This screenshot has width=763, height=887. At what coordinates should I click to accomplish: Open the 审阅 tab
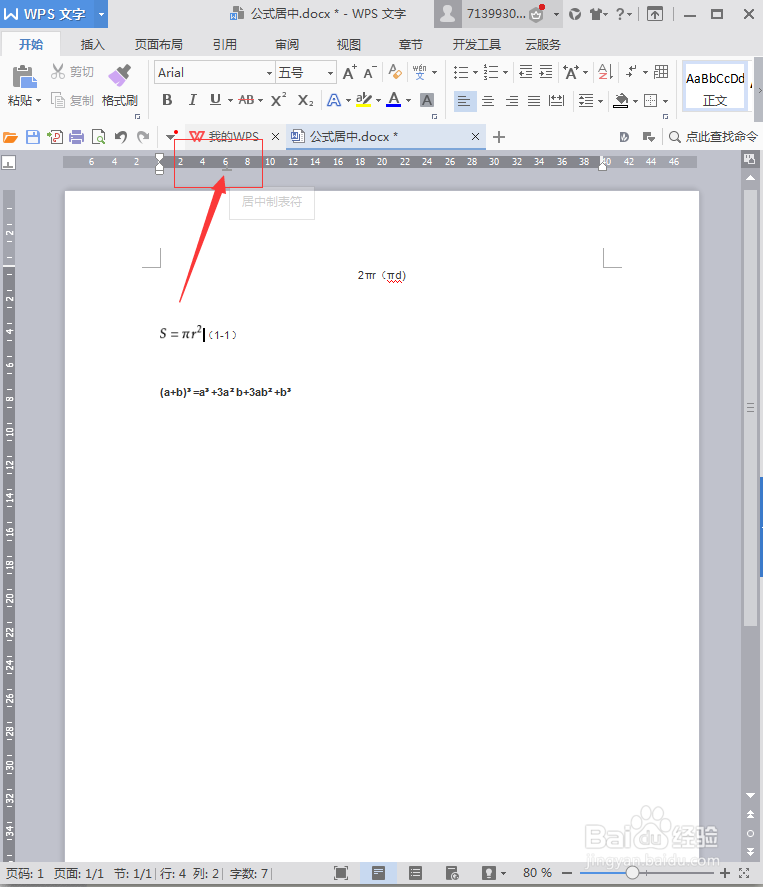coord(287,45)
